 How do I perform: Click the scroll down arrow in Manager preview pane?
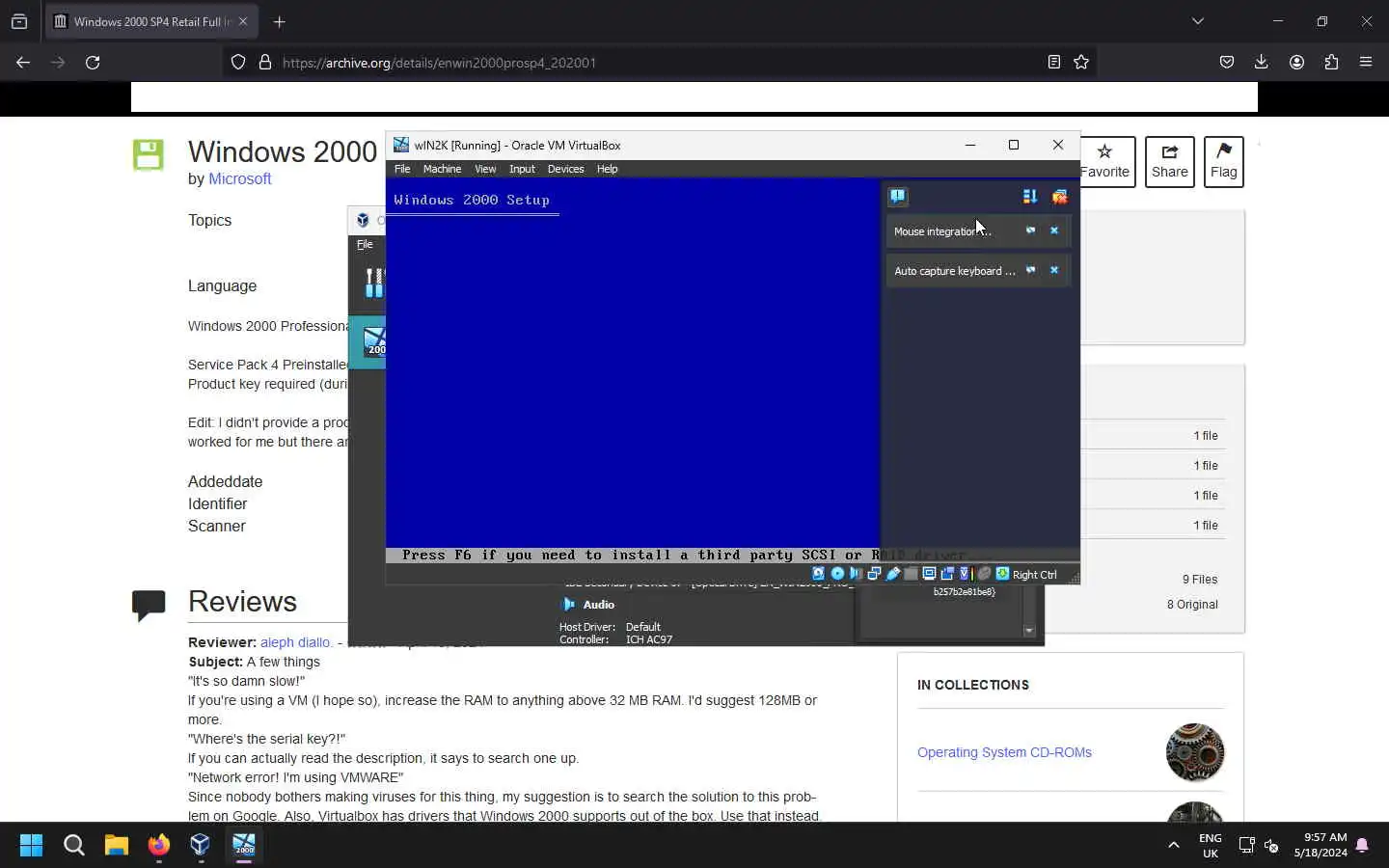(x=1029, y=631)
